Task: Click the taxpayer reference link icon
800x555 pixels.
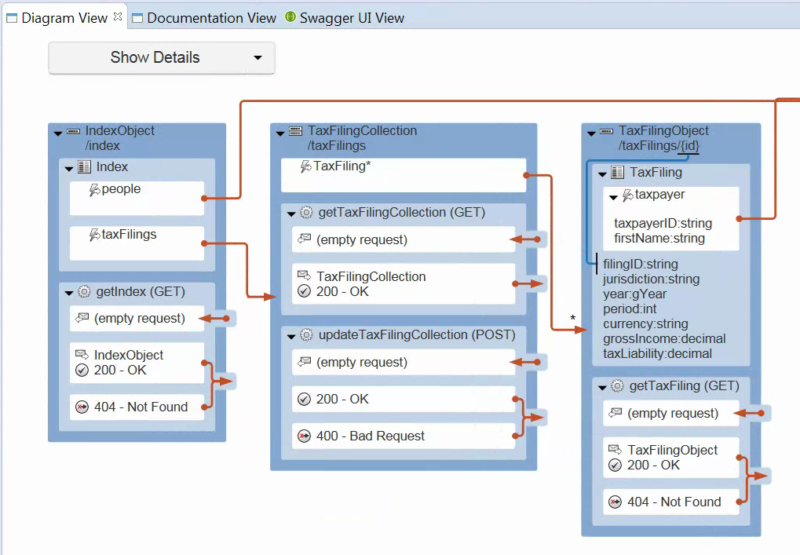Action: click(x=628, y=195)
